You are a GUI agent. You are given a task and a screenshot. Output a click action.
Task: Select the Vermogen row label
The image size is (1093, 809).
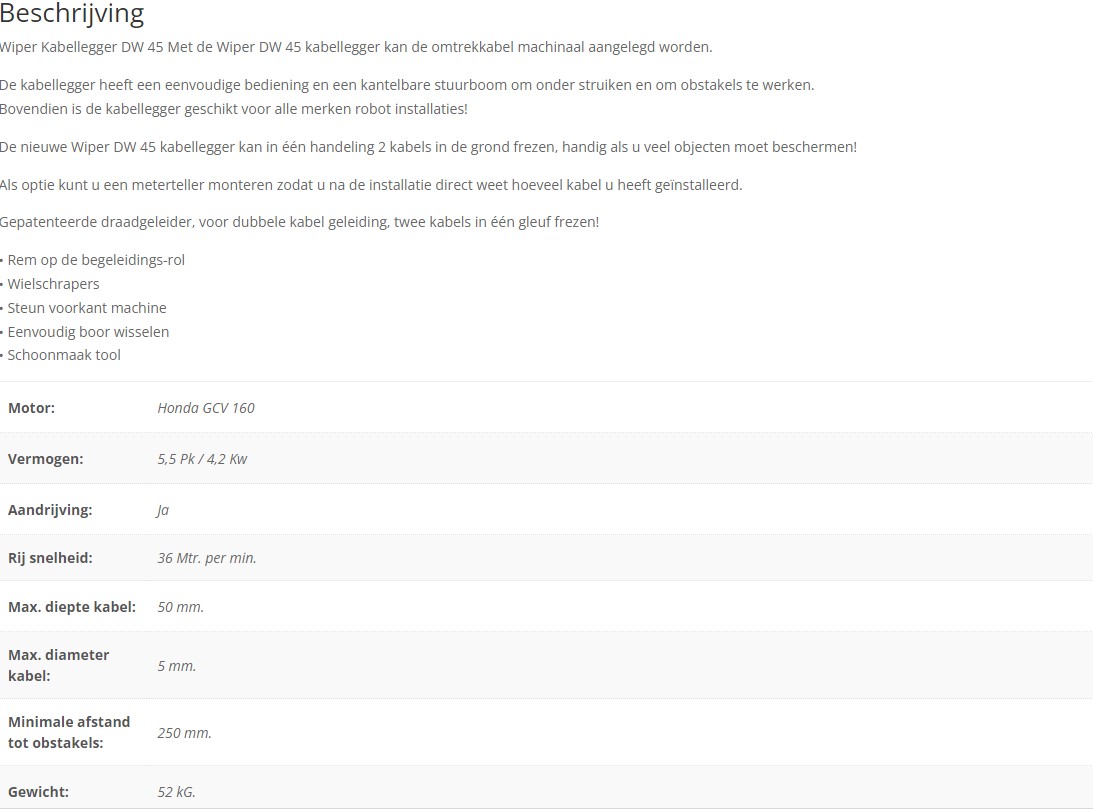pyautogui.click(x=45, y=459)
